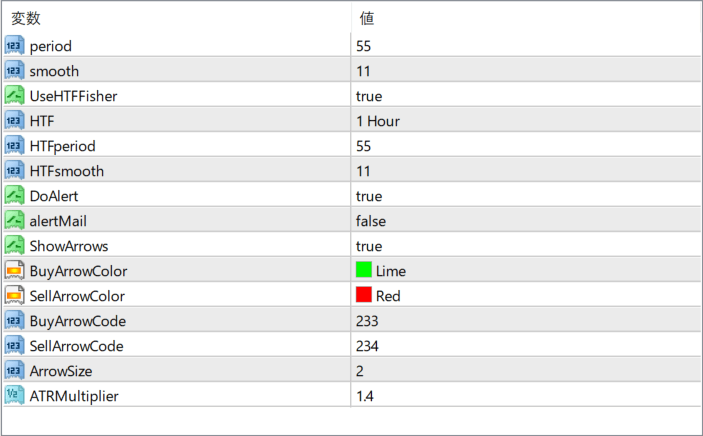
Task: Select the double type icon beside ATRMultiplier
Action: 14,396
